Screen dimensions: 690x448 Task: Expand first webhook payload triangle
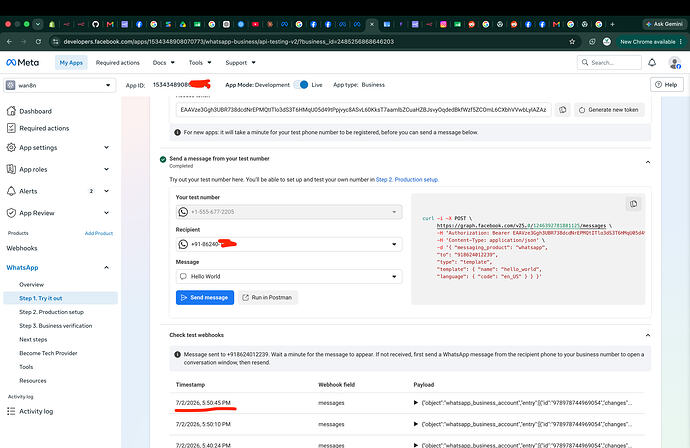point(416,403)
